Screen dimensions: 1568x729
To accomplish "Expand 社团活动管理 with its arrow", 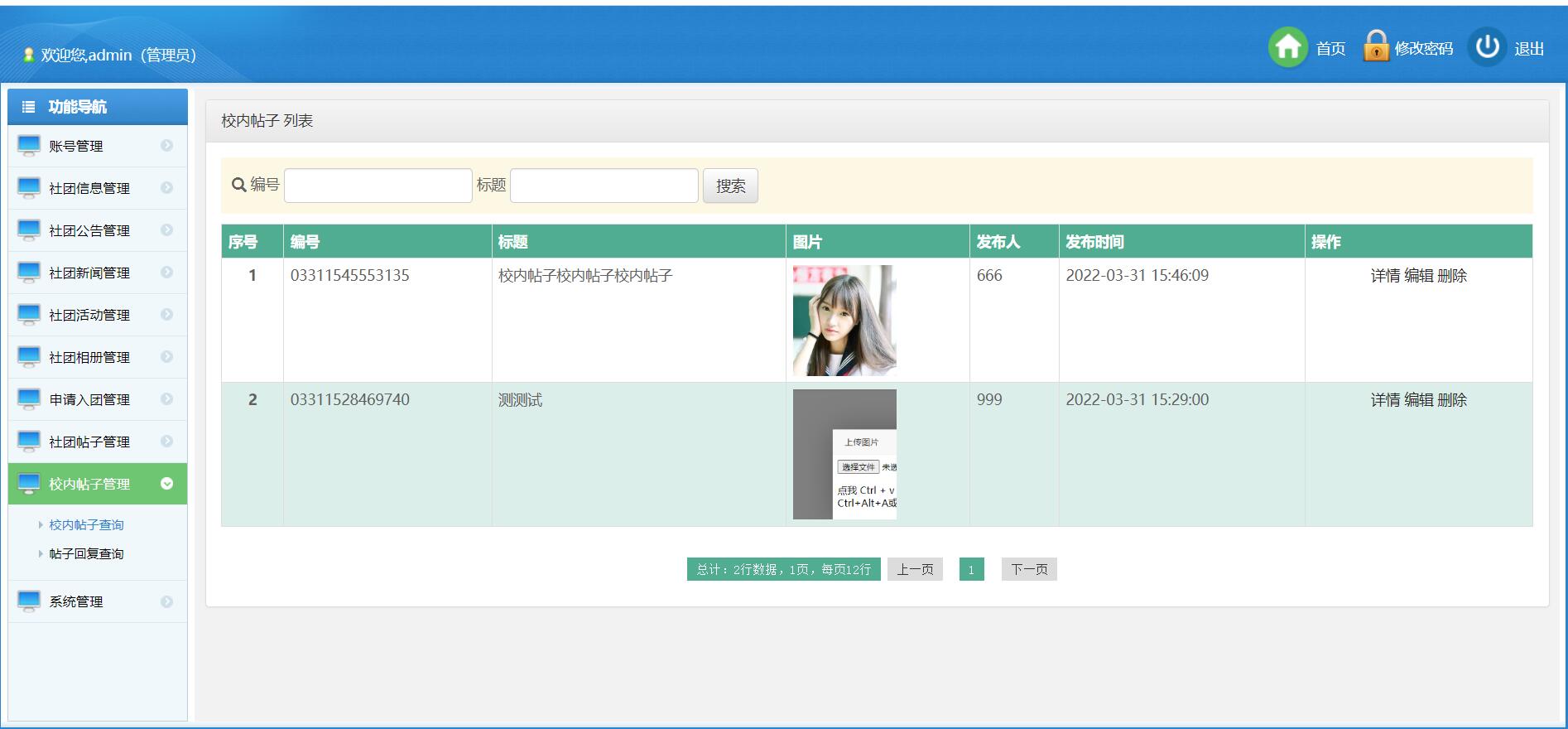I will [x=166, y=315].
